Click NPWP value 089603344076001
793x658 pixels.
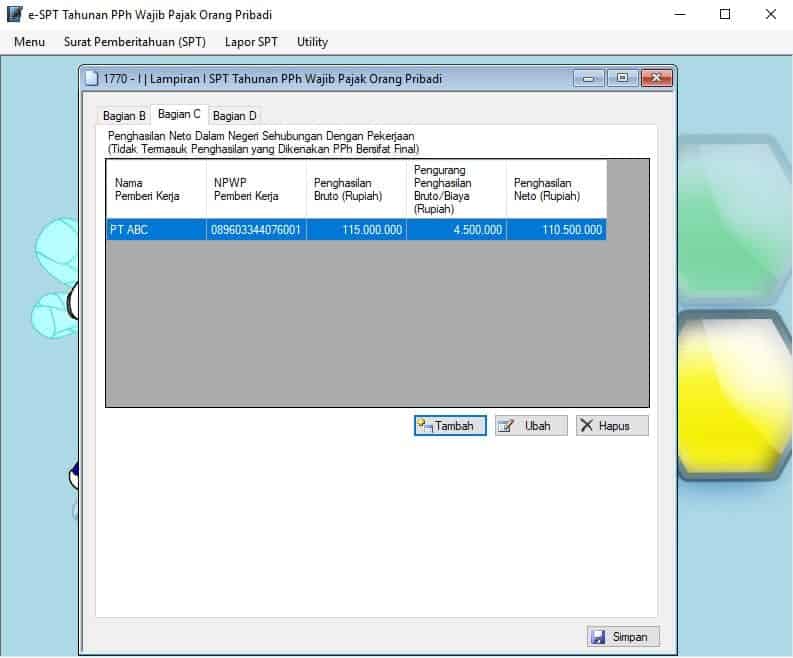(x=255, y=230)
